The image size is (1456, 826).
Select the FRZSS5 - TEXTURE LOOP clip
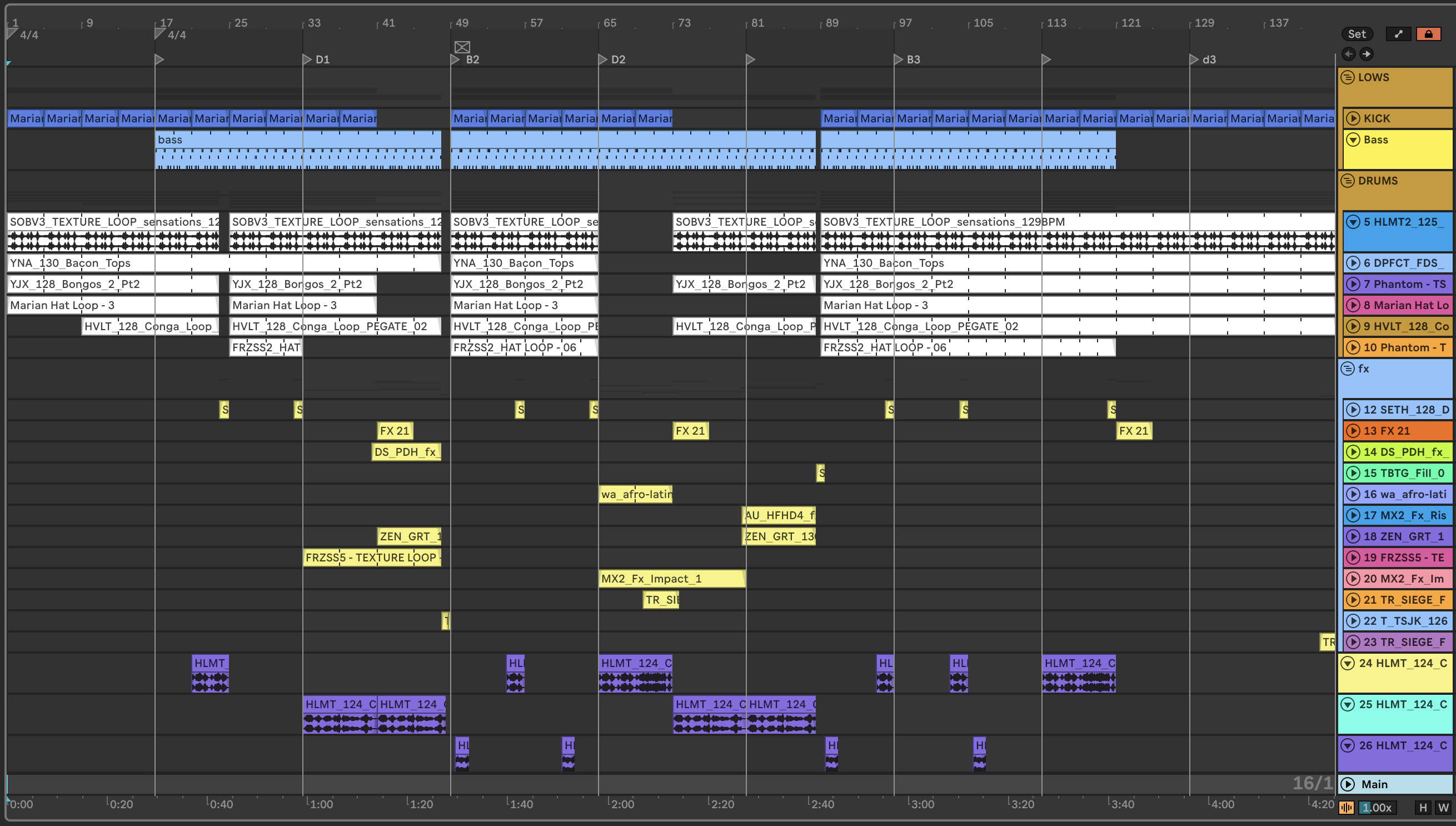(x=372, y=558)
